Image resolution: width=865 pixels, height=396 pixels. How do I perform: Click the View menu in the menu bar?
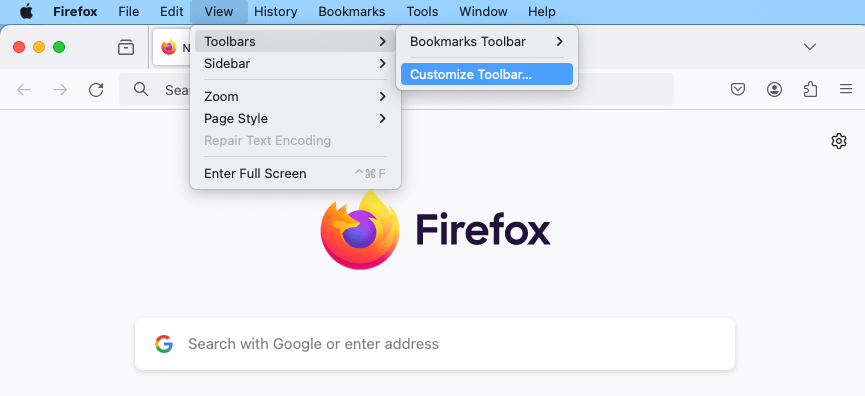218,12
